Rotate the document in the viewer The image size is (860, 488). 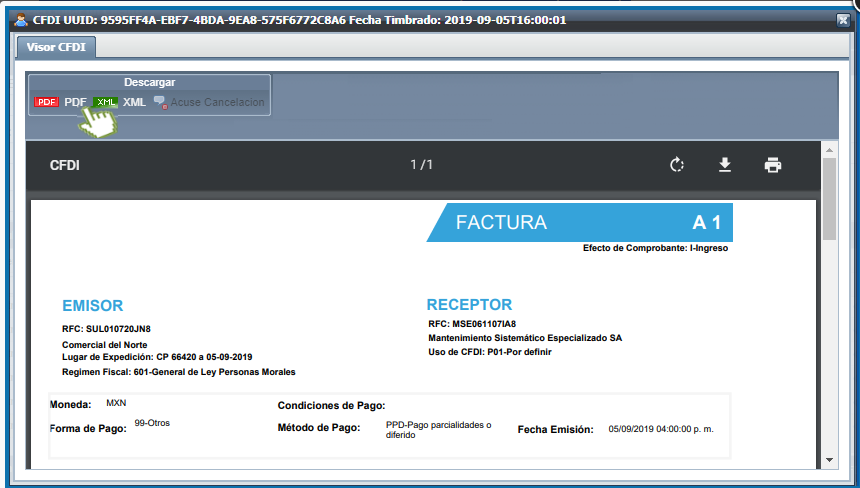coord(677,165)
